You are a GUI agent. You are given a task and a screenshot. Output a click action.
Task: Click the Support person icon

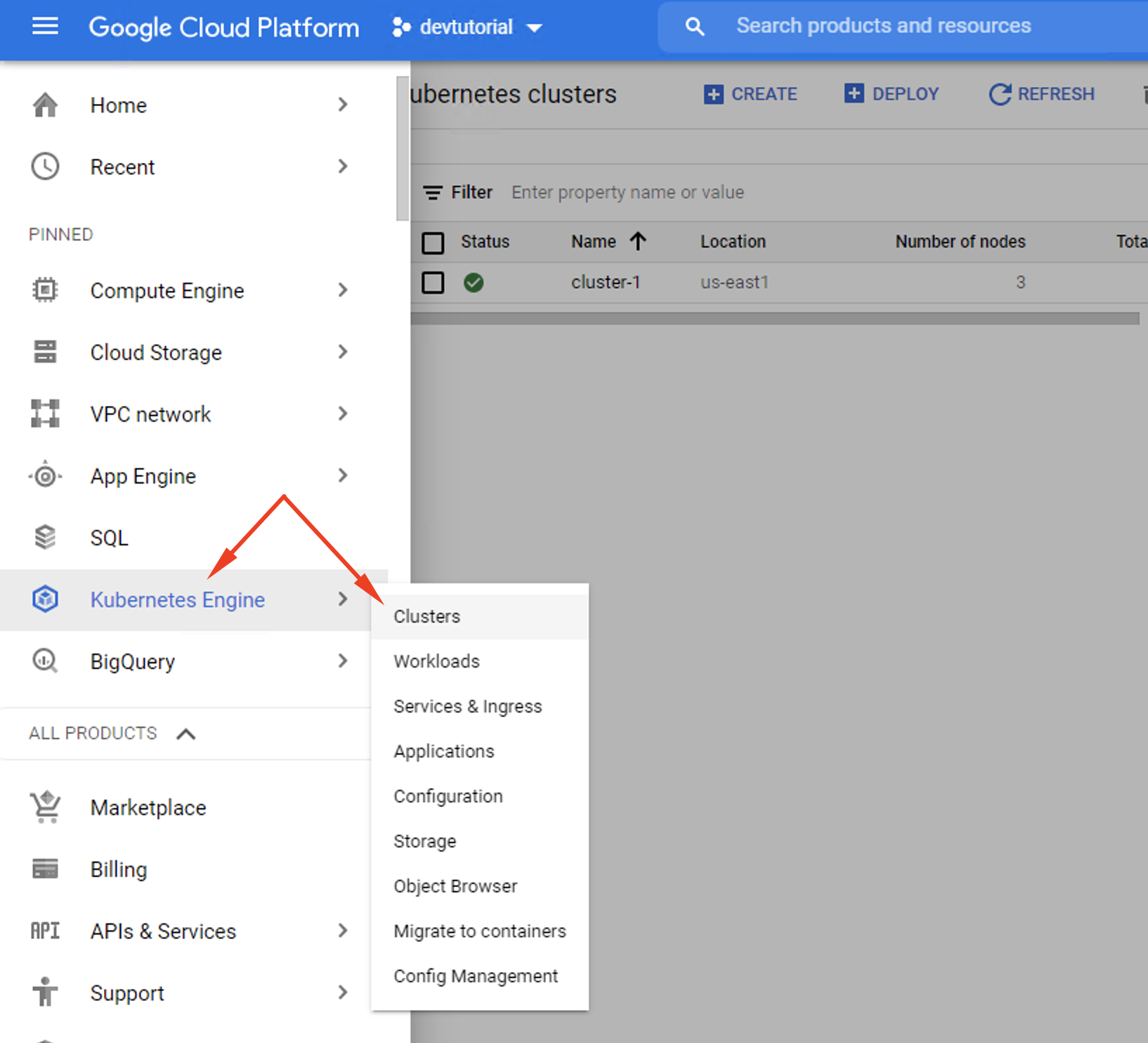click(45, 992)
